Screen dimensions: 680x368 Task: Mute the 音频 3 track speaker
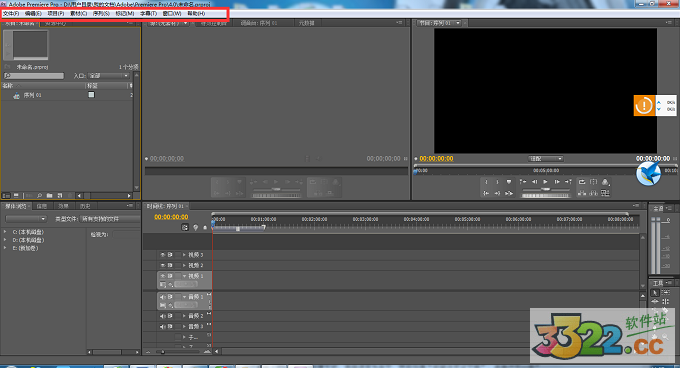163,326
